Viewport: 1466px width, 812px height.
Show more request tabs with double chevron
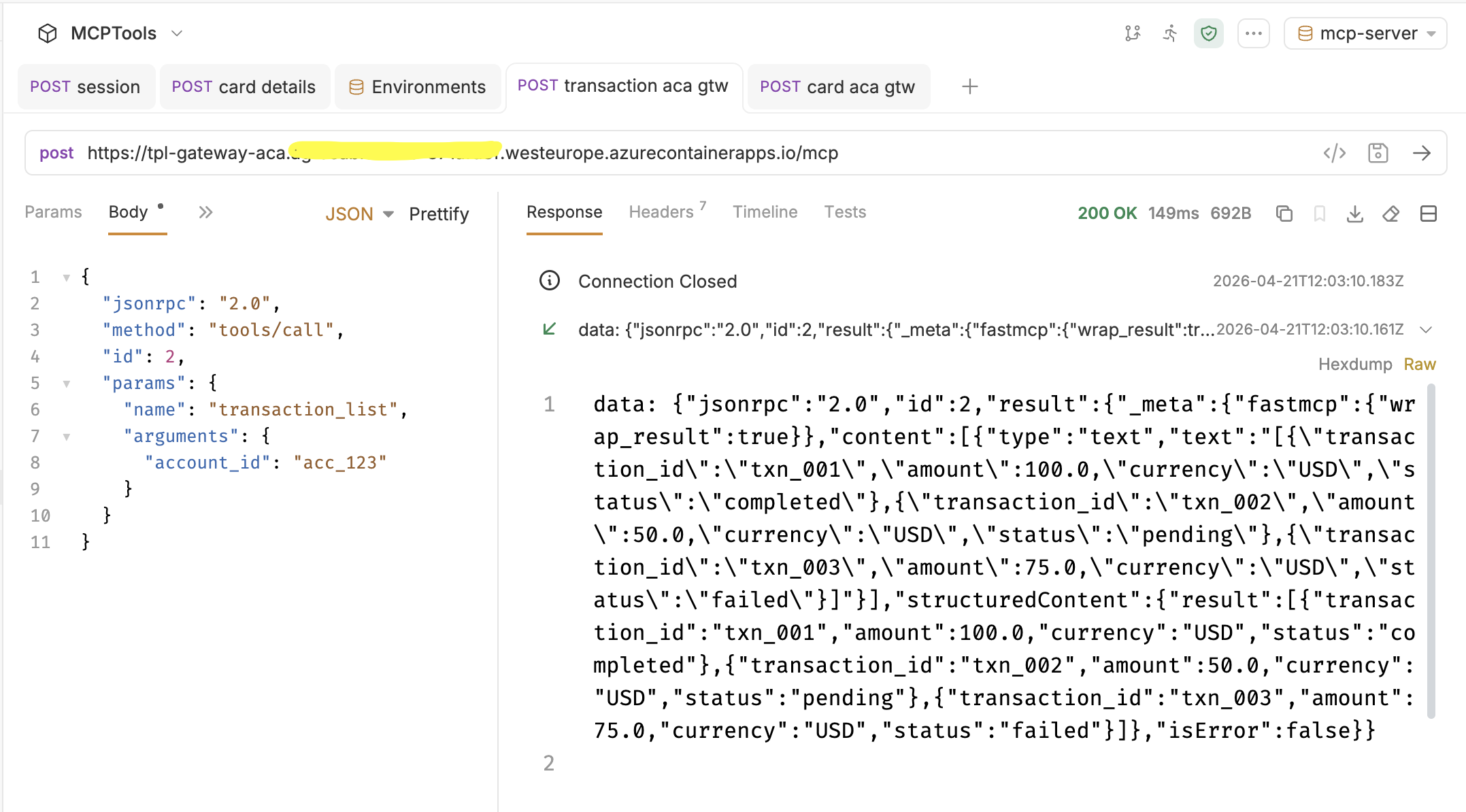(x=205, y=213)
